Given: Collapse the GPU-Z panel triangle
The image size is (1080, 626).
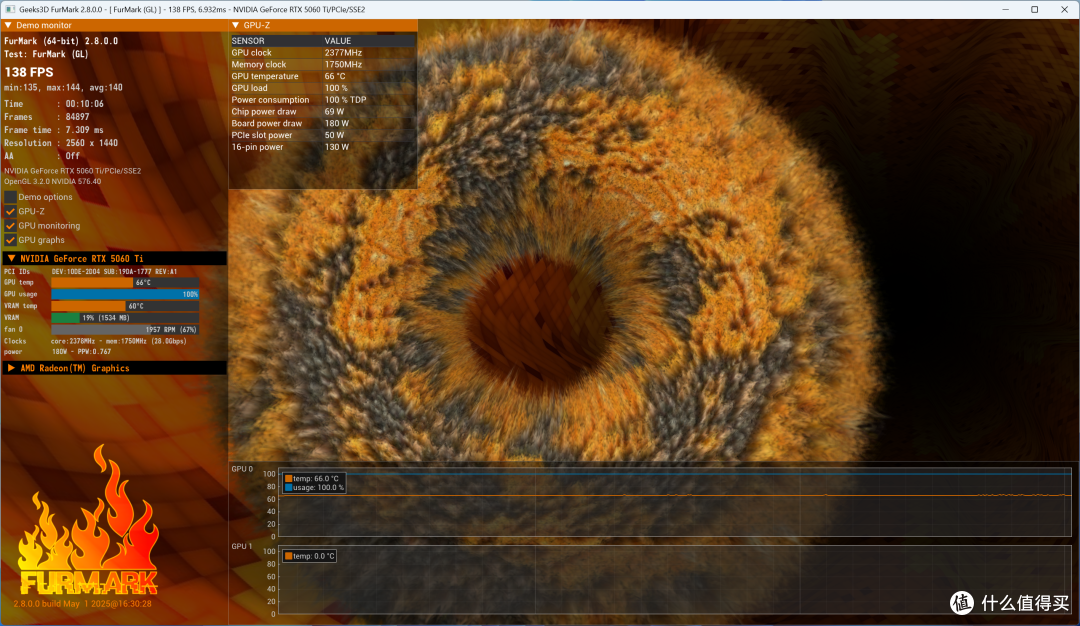Looking at the screenshot, I should [236, 25].
